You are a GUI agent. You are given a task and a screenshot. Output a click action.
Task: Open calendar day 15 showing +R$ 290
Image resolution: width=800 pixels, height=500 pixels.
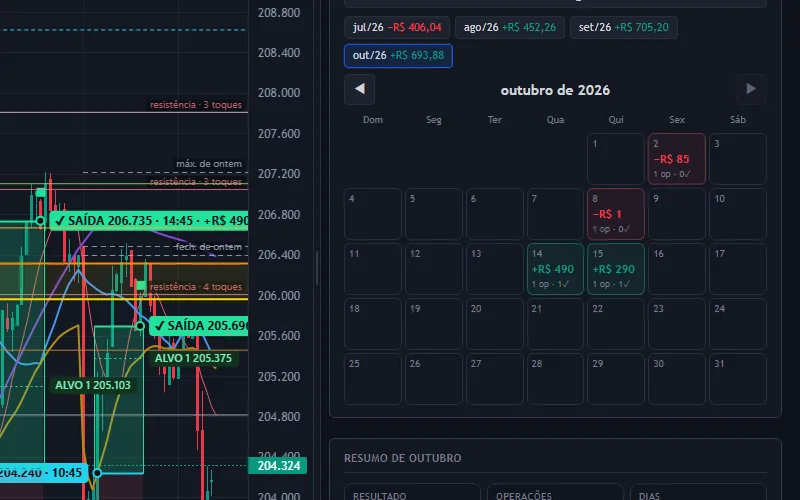616,269
